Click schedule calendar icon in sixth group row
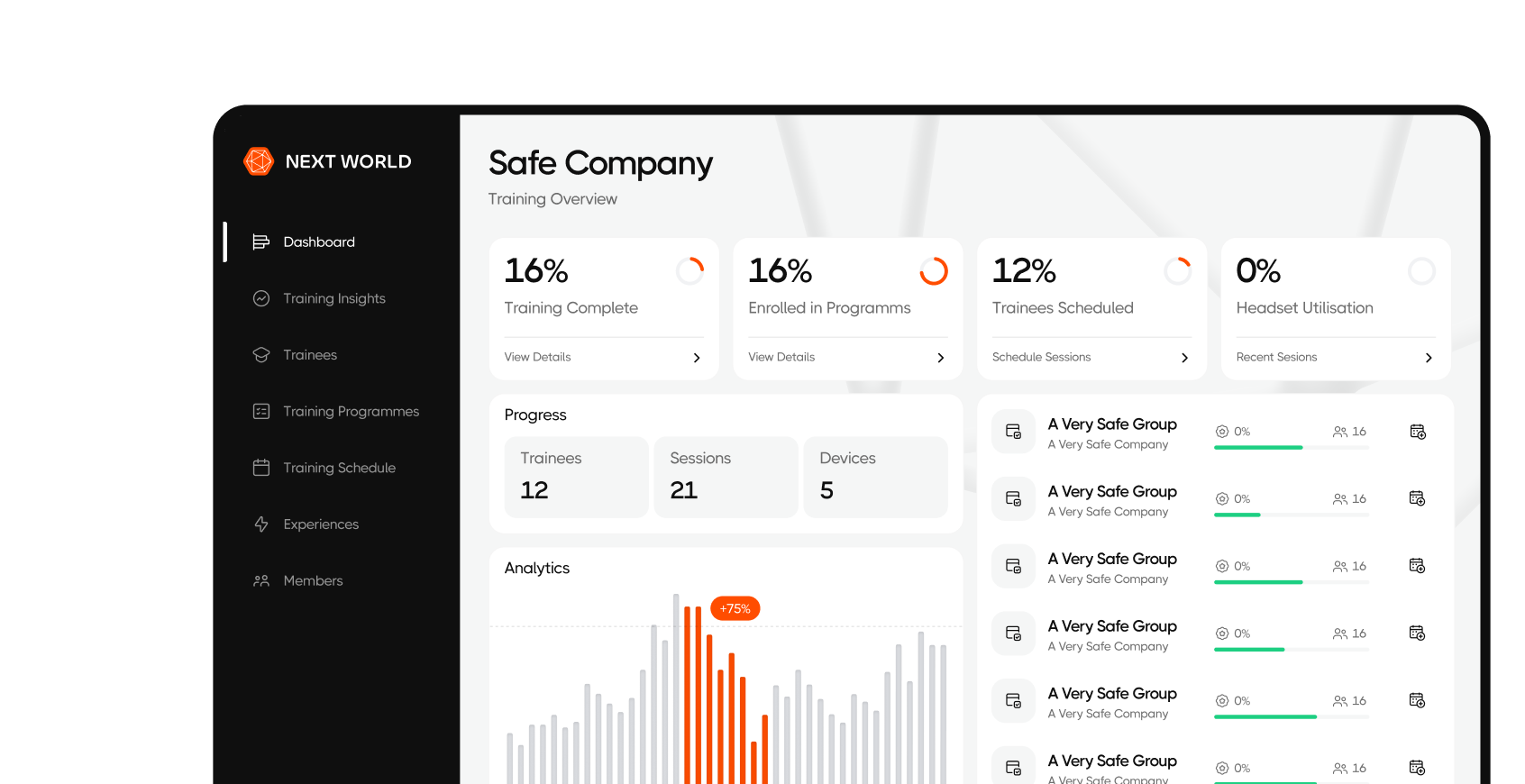The width and height of the screenshot is (1525, 784). (1418, 768)
